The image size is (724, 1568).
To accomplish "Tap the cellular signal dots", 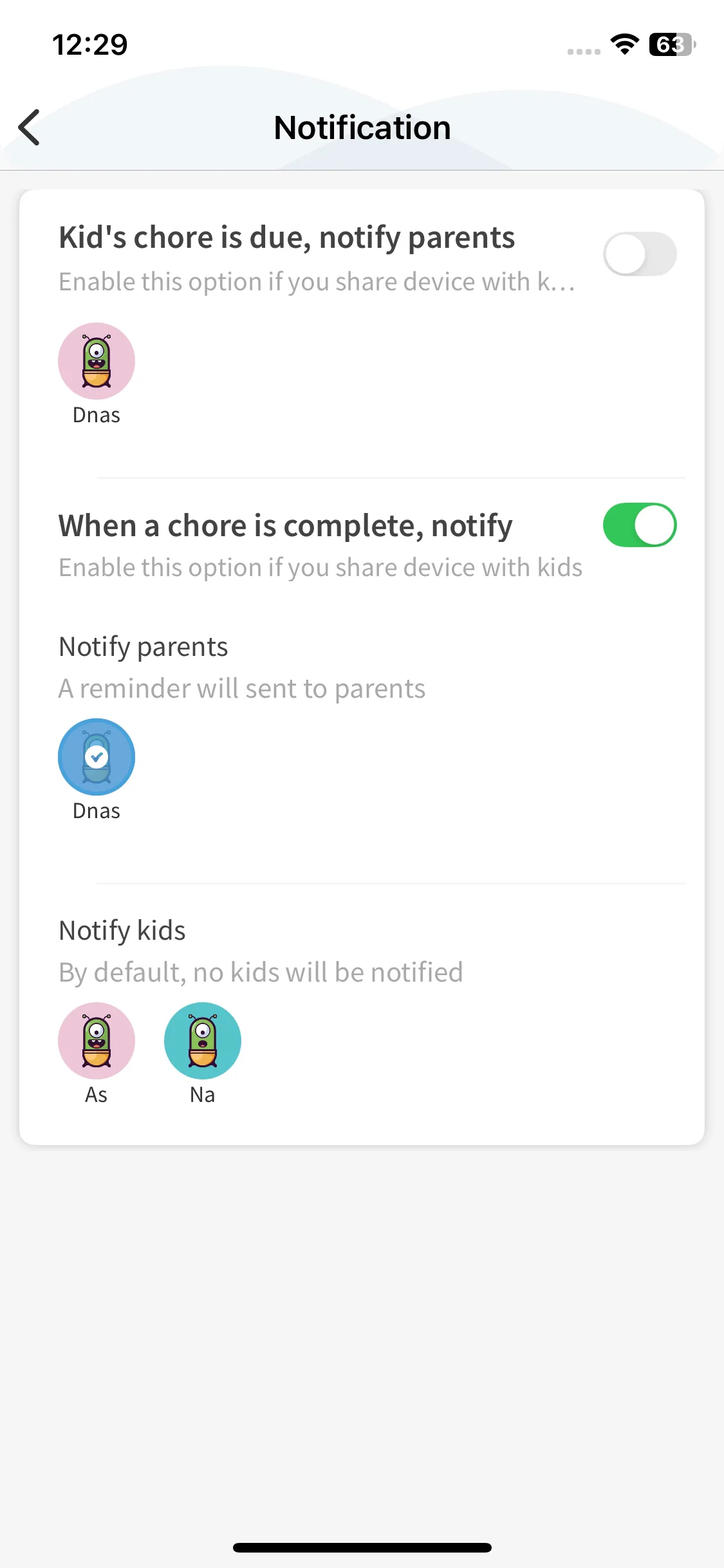I will click(x=584, y=51).
